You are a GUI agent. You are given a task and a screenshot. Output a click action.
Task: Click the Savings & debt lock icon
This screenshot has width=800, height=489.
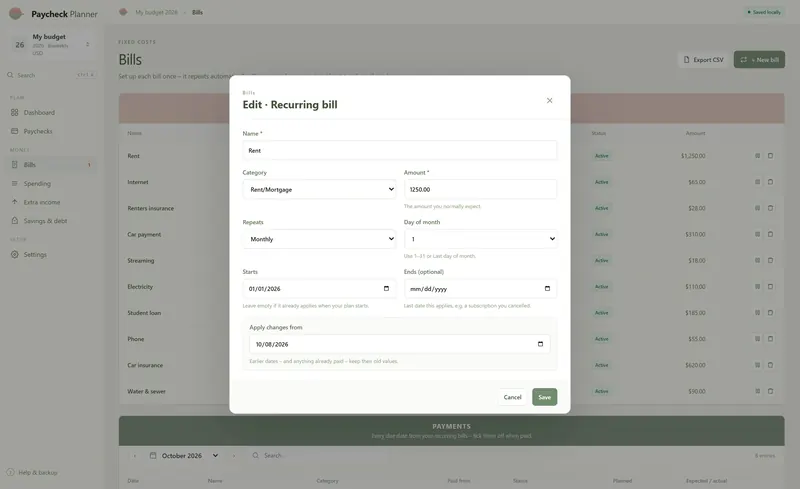point(14,221)
